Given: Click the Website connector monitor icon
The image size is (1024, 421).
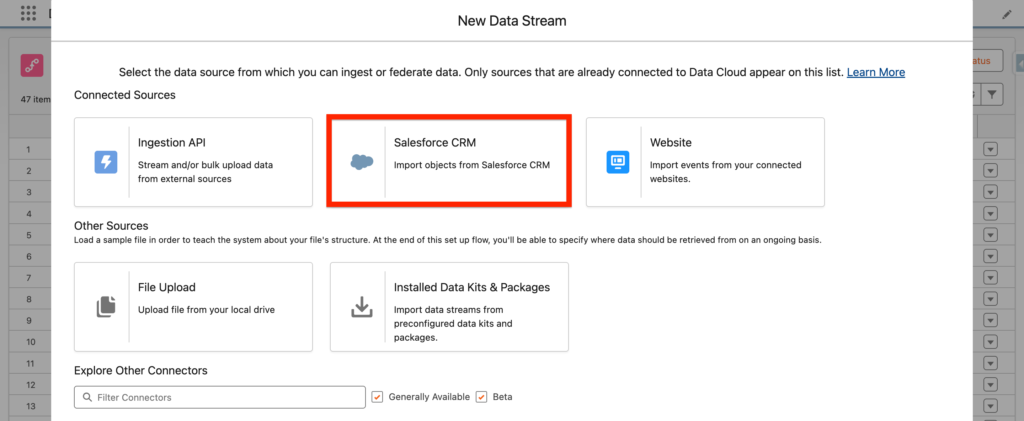Looking at the screenshot, I should point(617,162).
